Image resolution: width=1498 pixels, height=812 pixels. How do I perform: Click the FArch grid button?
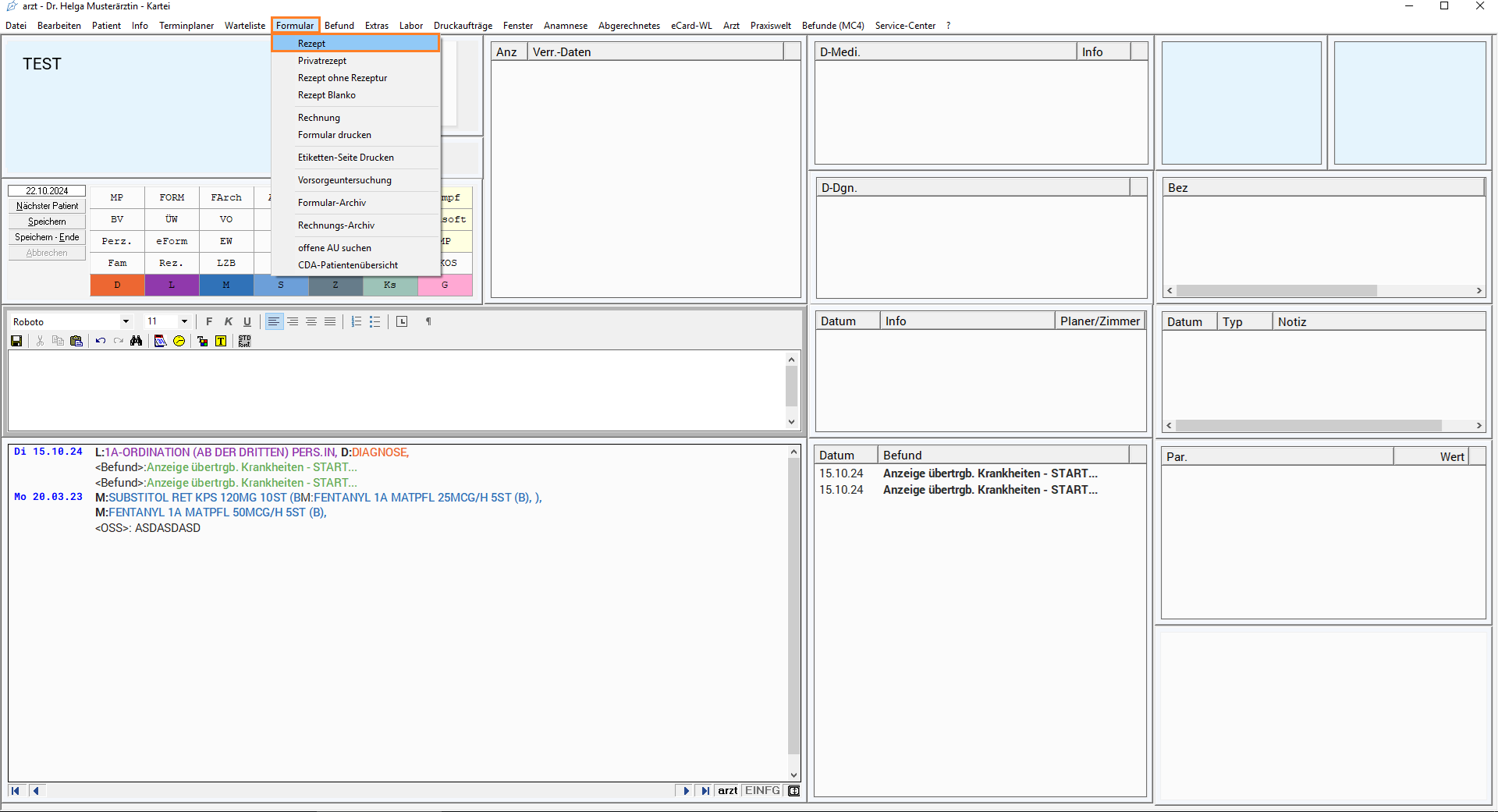tap(226, 197)
